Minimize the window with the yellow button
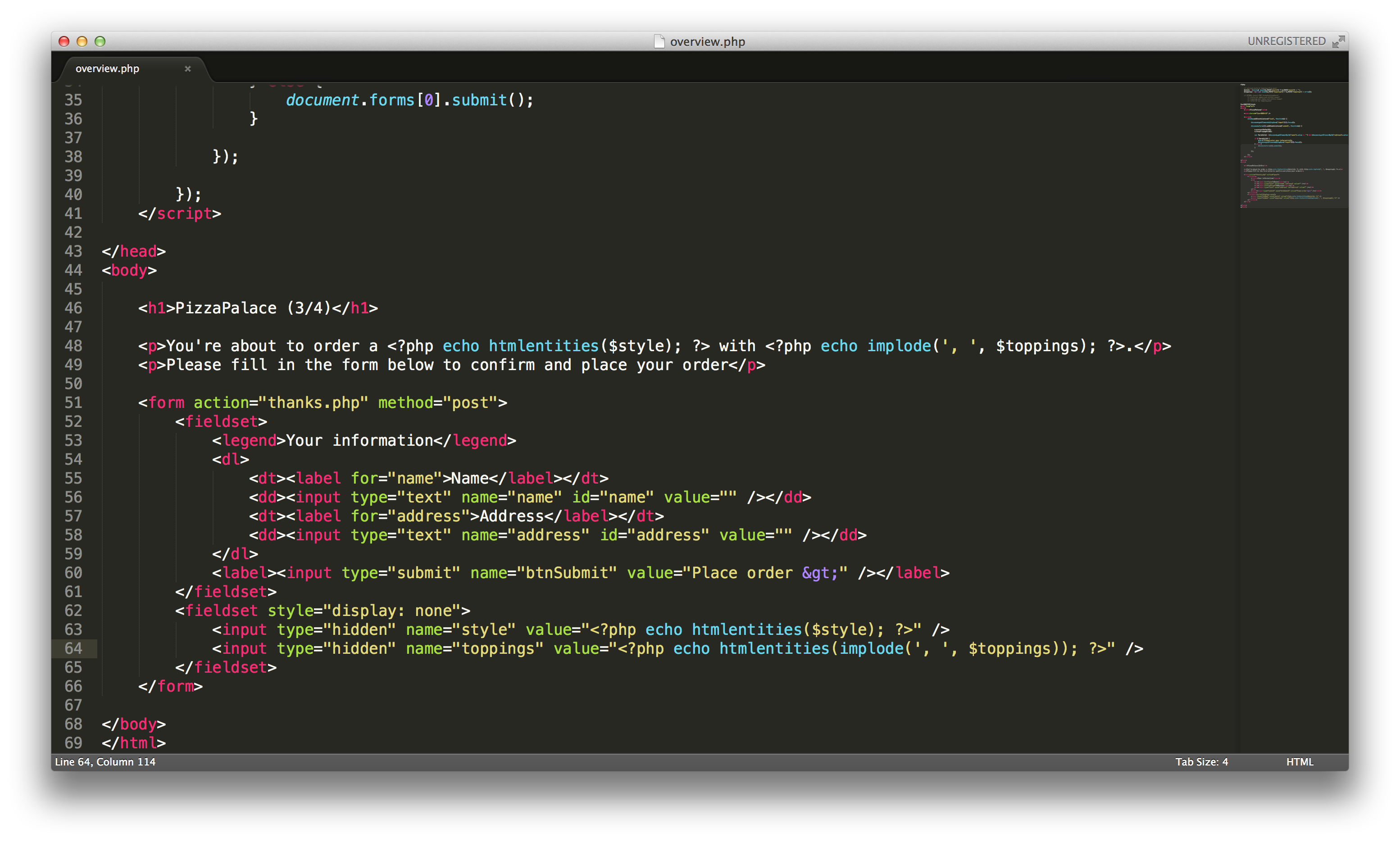Viewport: 1400px width, 842px height. 82,41
